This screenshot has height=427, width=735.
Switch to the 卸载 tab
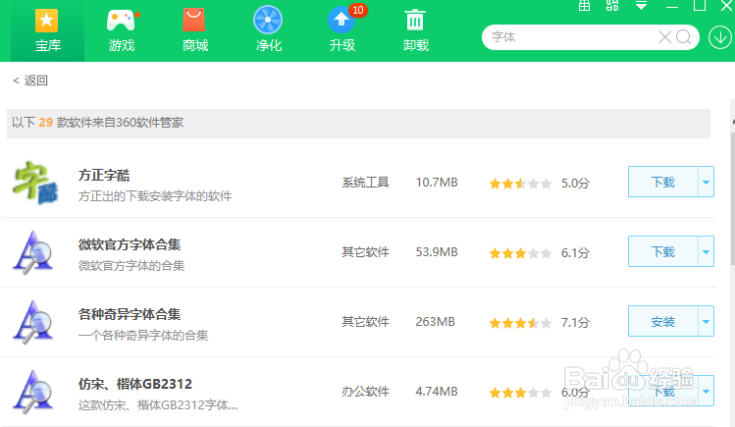[415, 31]
